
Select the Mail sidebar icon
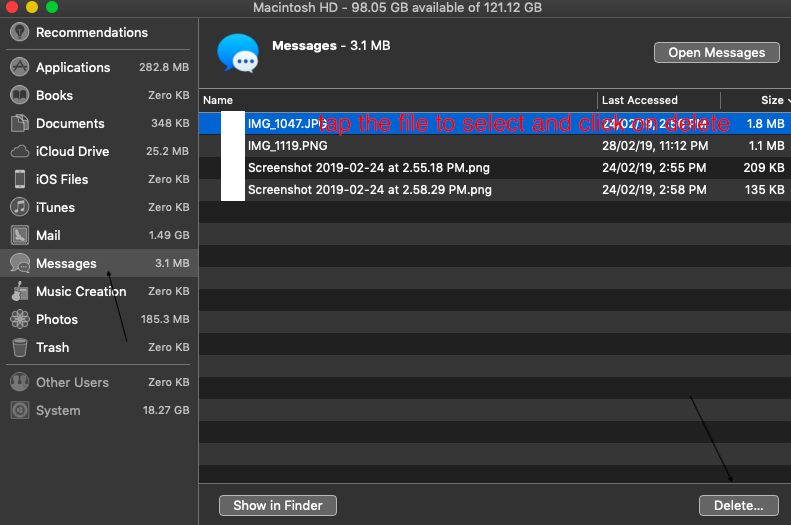pos(19,235)
